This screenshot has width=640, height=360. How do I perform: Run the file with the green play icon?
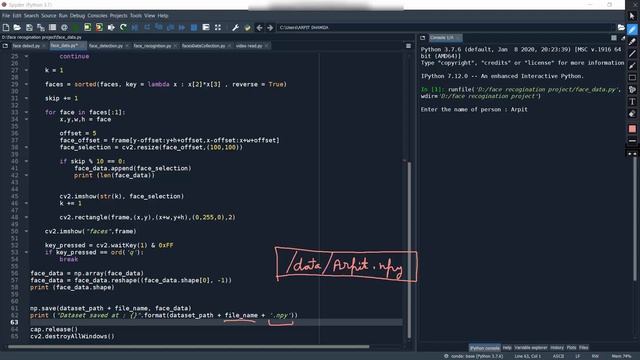(x=76, y=27)
